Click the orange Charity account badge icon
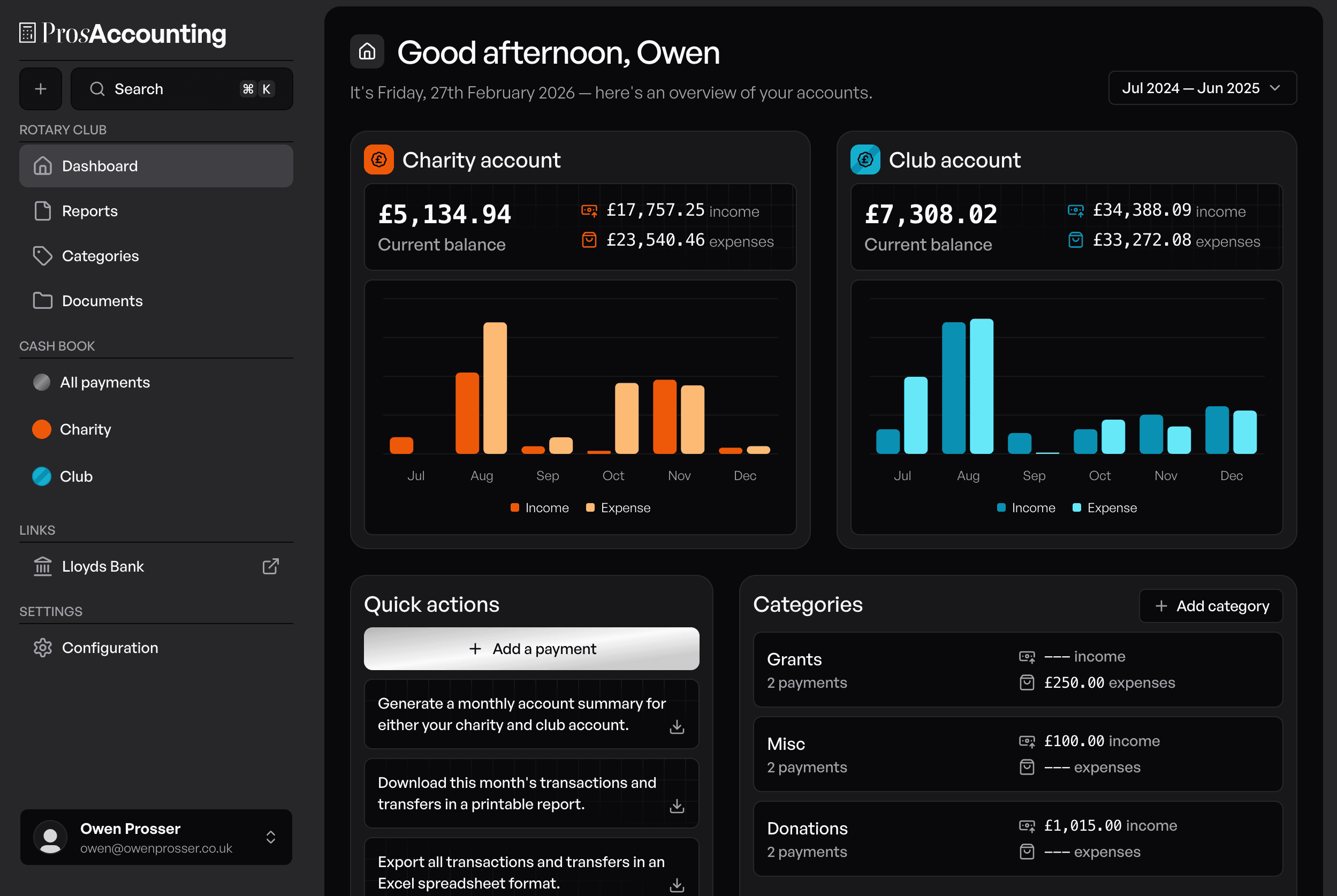The image size is (1337, 896). (379, 160)
